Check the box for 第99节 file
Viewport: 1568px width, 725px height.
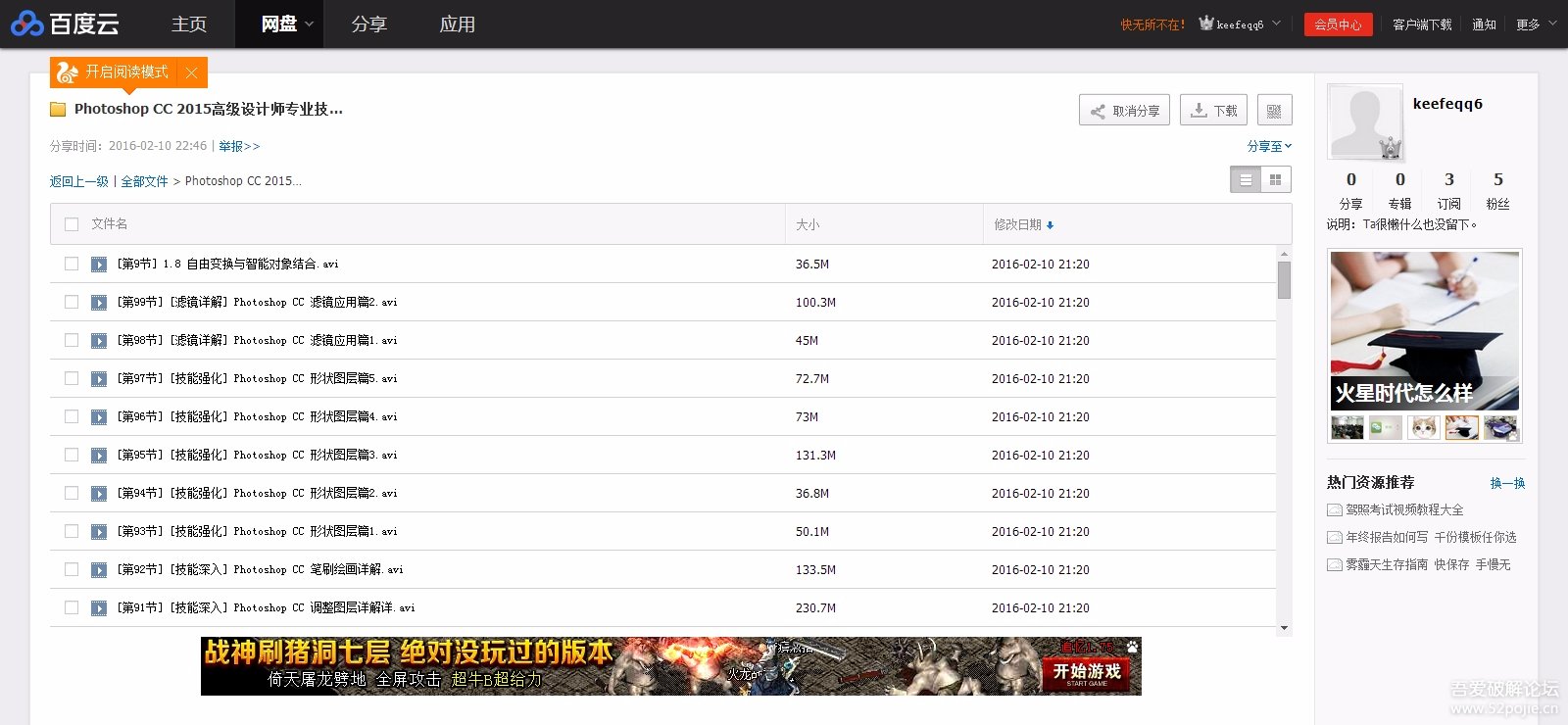tap(71, 302)
